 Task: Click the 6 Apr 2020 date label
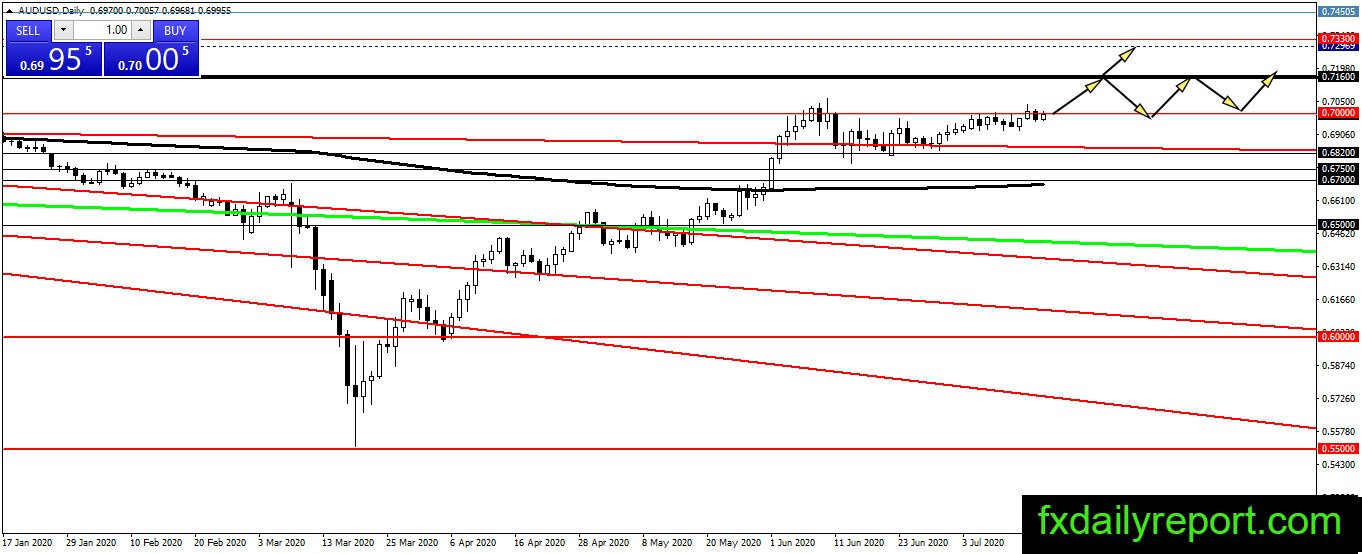coord(475,543)
